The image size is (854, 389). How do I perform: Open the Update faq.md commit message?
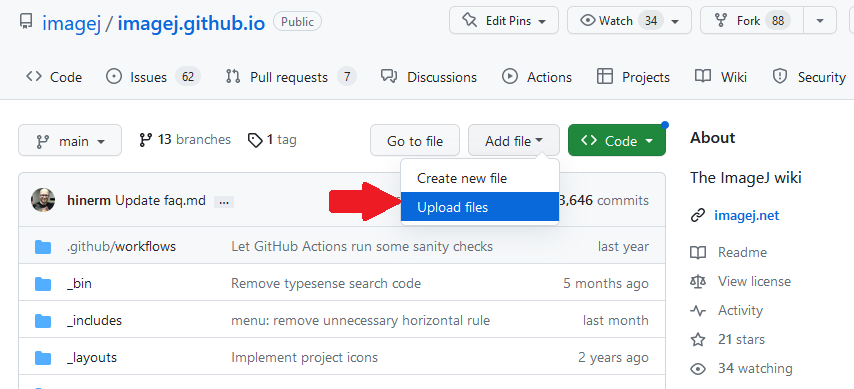(160, 200)
